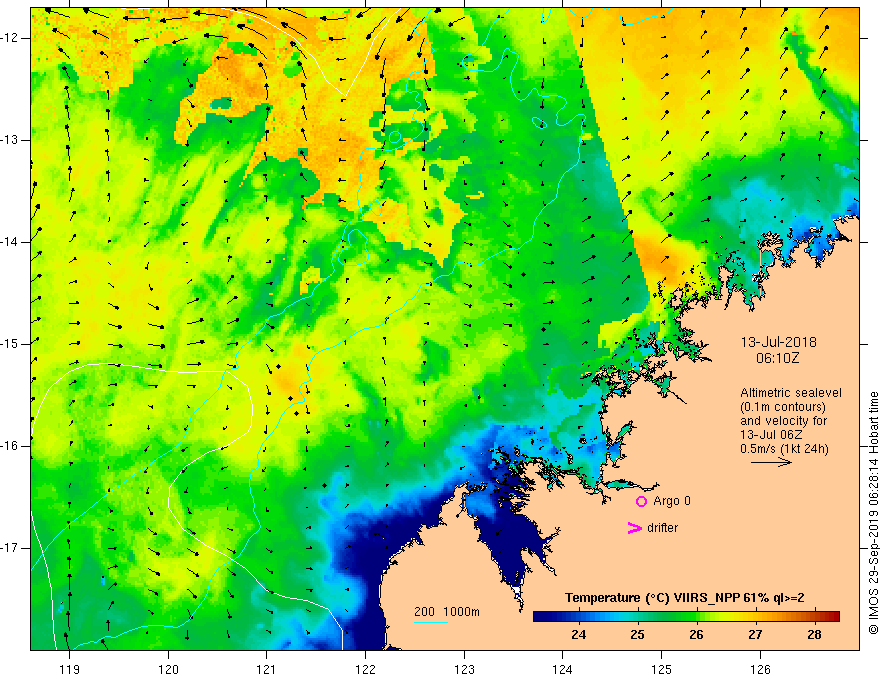Click the Altimetric sealevel legend text
880x680 pixels.
pyautogui.click(x=791, y=393)
